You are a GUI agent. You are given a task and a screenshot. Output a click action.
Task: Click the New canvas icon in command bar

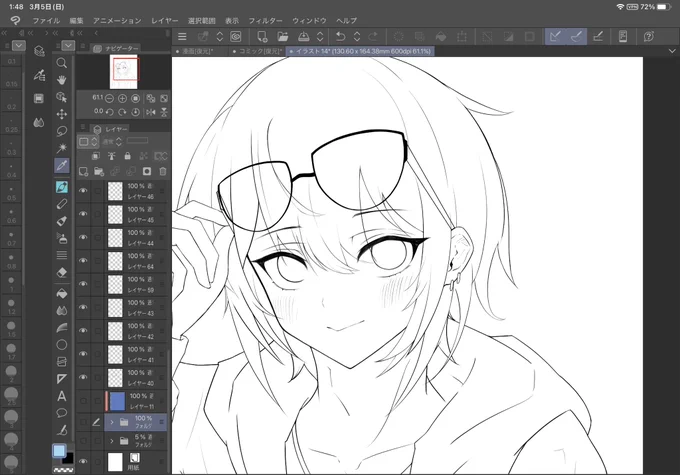[x=262, y=36]
